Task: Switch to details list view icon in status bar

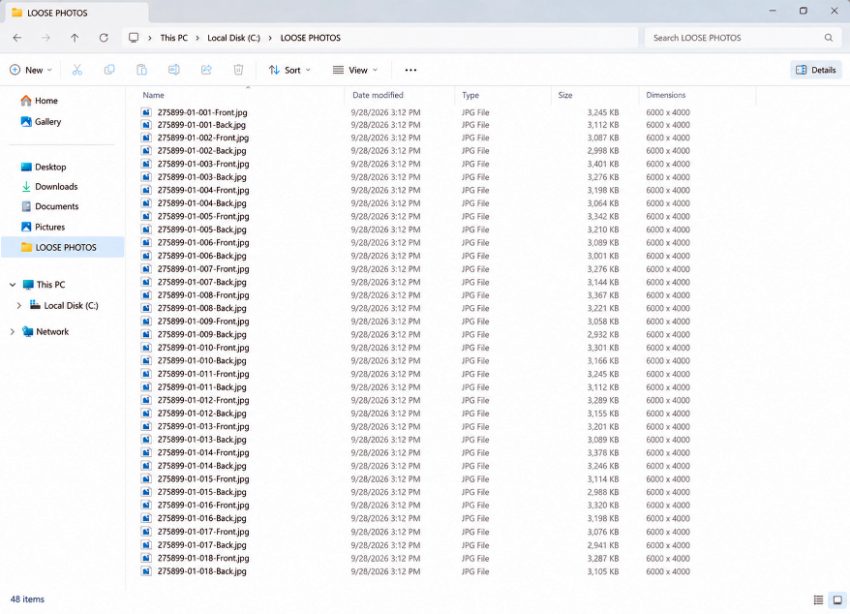Action: pos(819,599)
